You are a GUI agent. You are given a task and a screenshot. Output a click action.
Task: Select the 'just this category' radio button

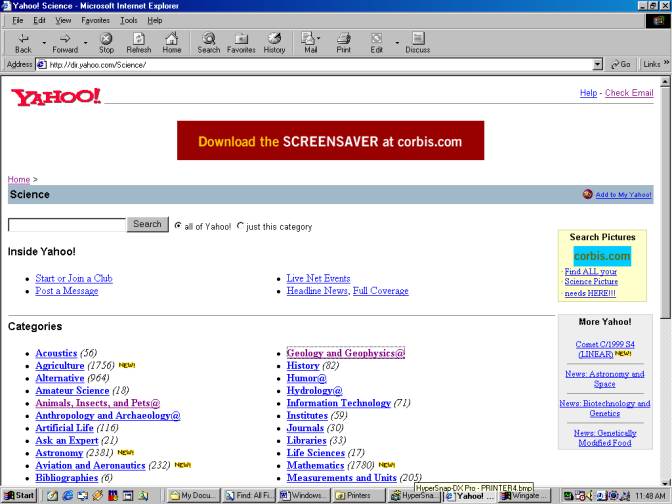(x=240, y=226)
